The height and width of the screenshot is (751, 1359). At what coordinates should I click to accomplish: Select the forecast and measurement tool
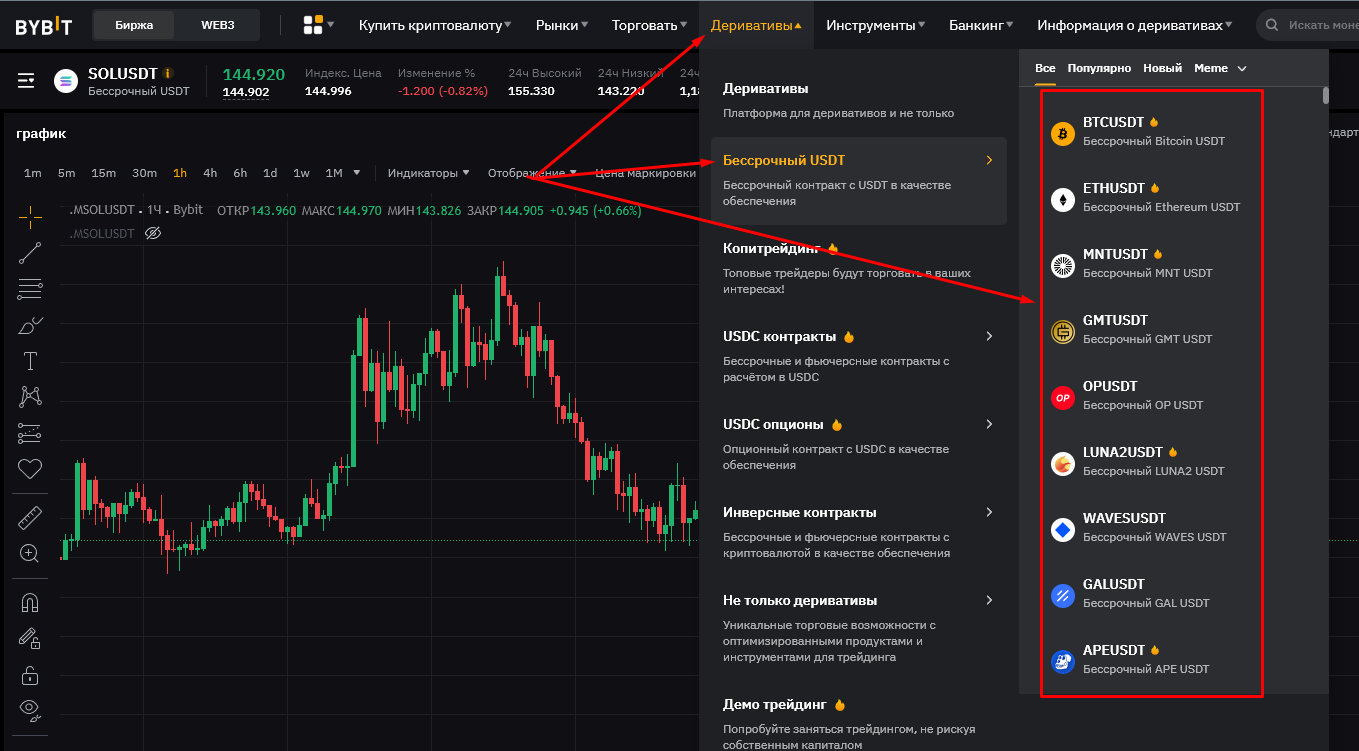point(30,433)
